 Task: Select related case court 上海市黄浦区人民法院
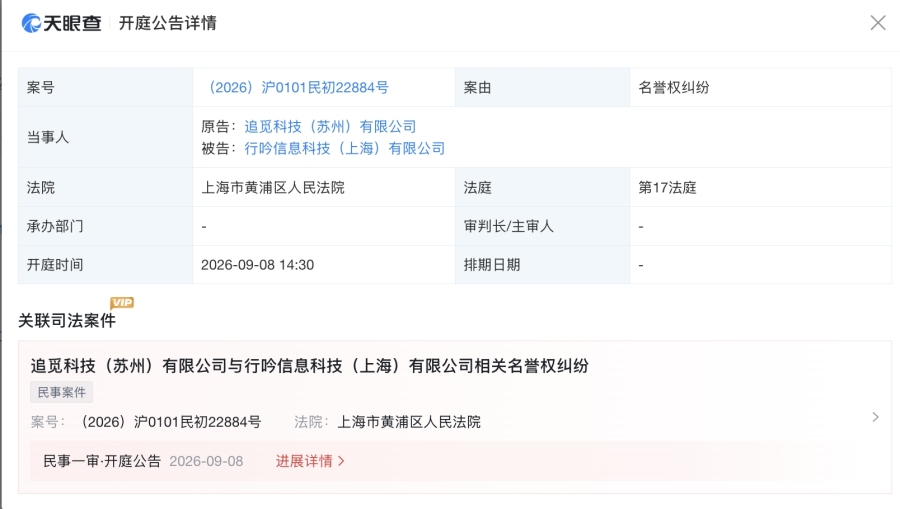409,422
